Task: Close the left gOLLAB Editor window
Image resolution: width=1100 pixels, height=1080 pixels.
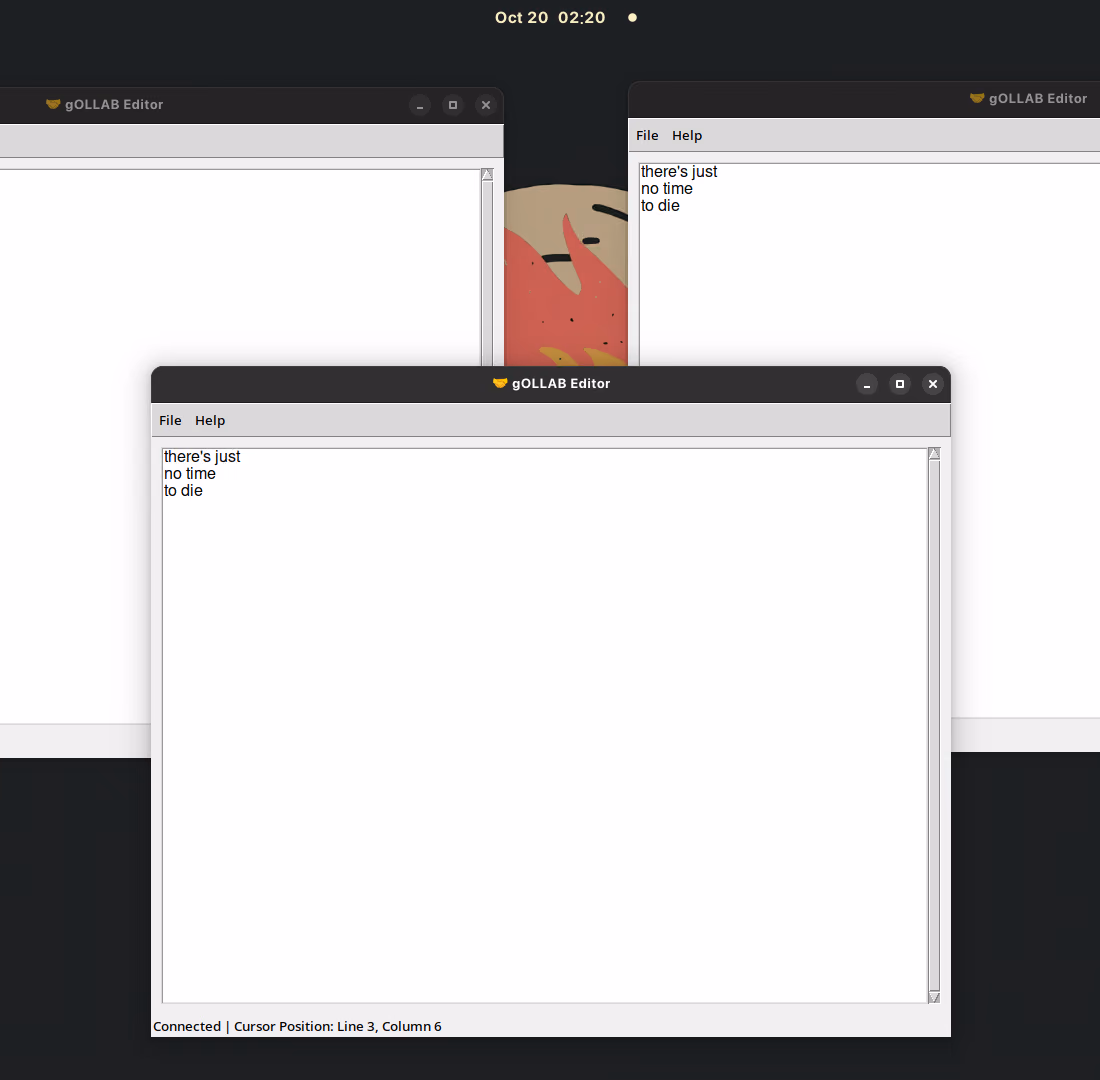Action: coord(486,105)
